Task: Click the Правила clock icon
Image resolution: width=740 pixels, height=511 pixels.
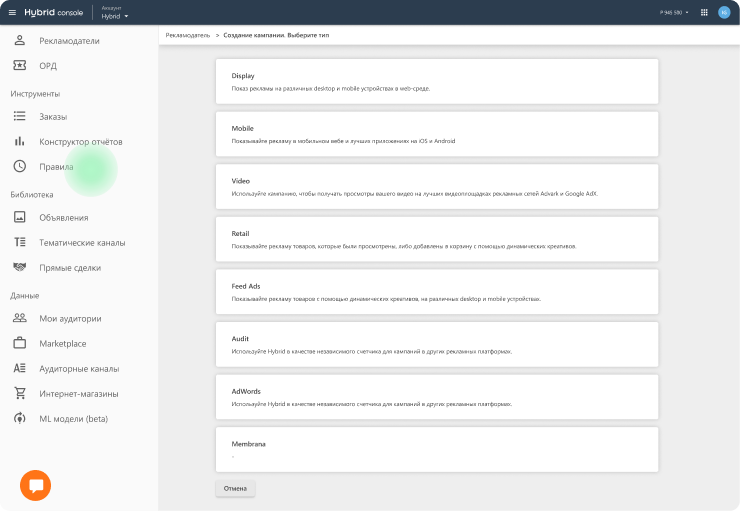Action: click(19, 167)
